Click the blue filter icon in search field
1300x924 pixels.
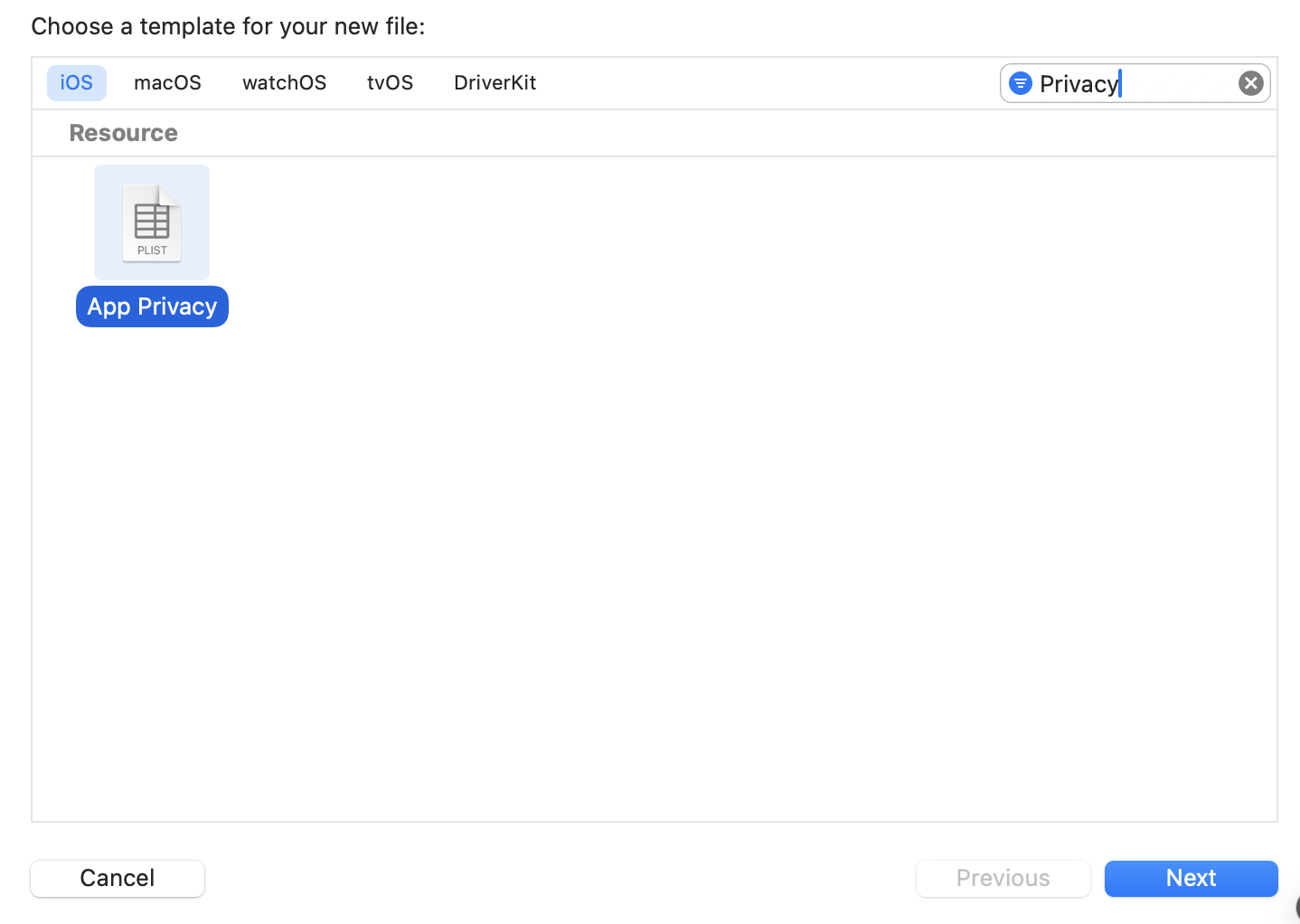click(1021, 83)
